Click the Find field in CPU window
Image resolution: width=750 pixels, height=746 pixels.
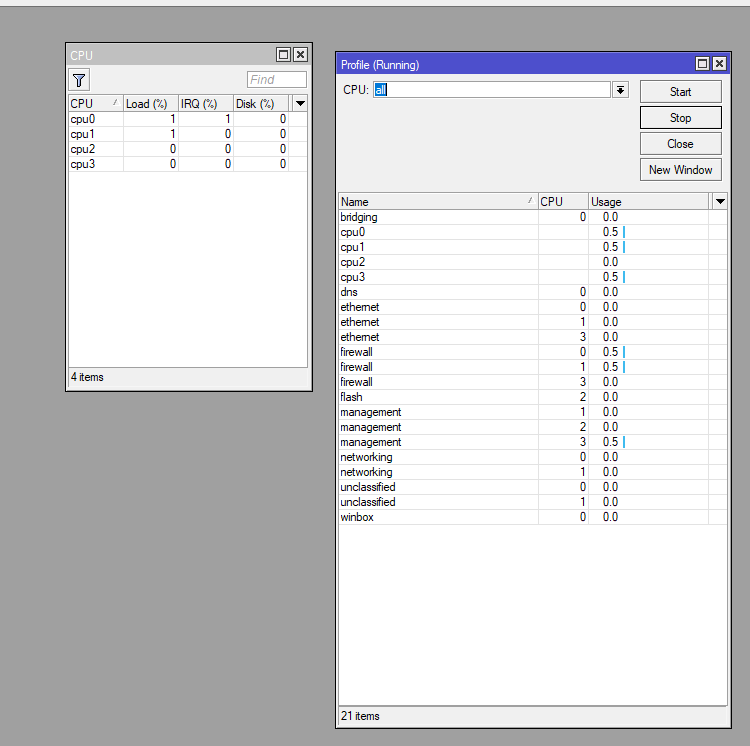pos(277,79)
